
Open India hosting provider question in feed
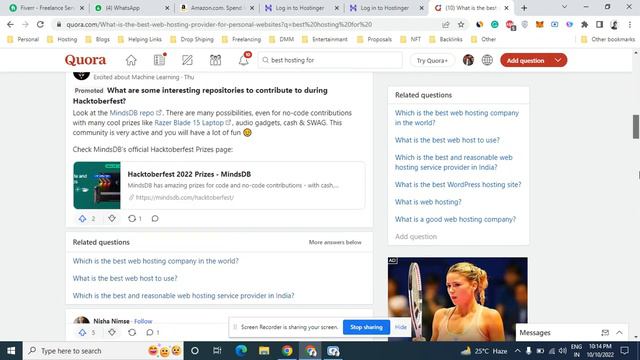click(183, 296)
